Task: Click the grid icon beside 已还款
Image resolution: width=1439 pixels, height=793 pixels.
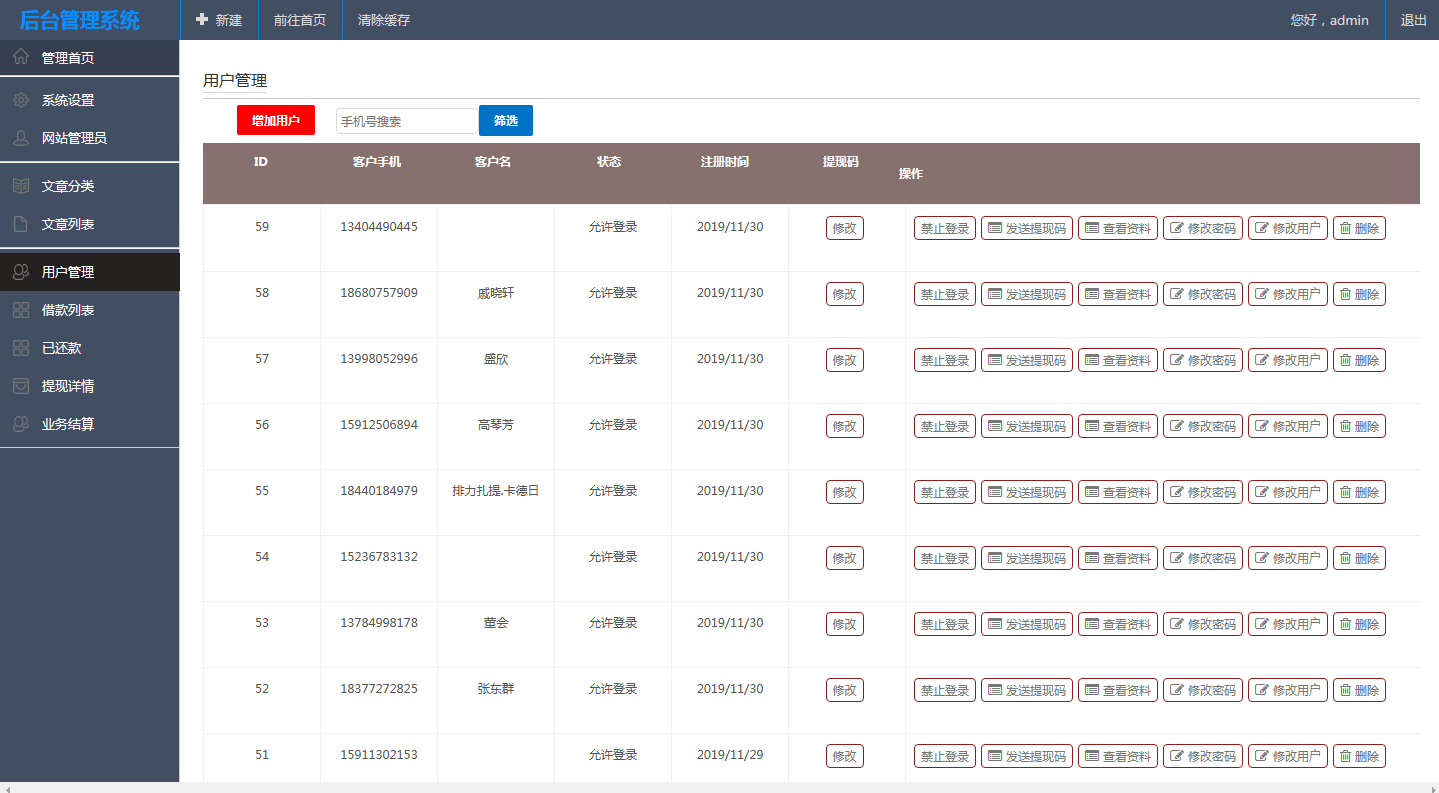Action: 21,348
